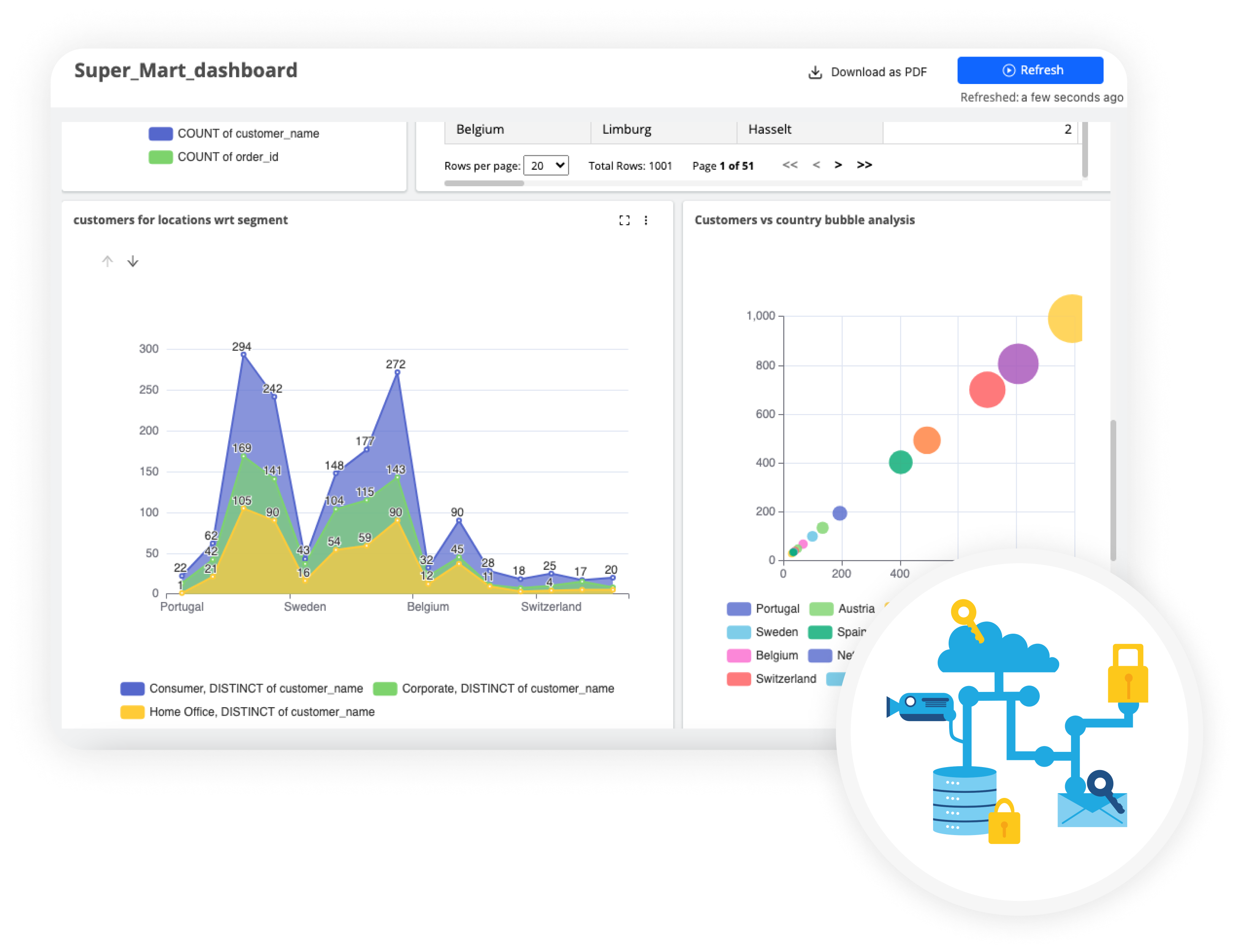The height and width of the screenshot is (952, 1237).
Task: Click the table's horizontal scrollbar
Action: pyautogui.click(x=484, y=184)
